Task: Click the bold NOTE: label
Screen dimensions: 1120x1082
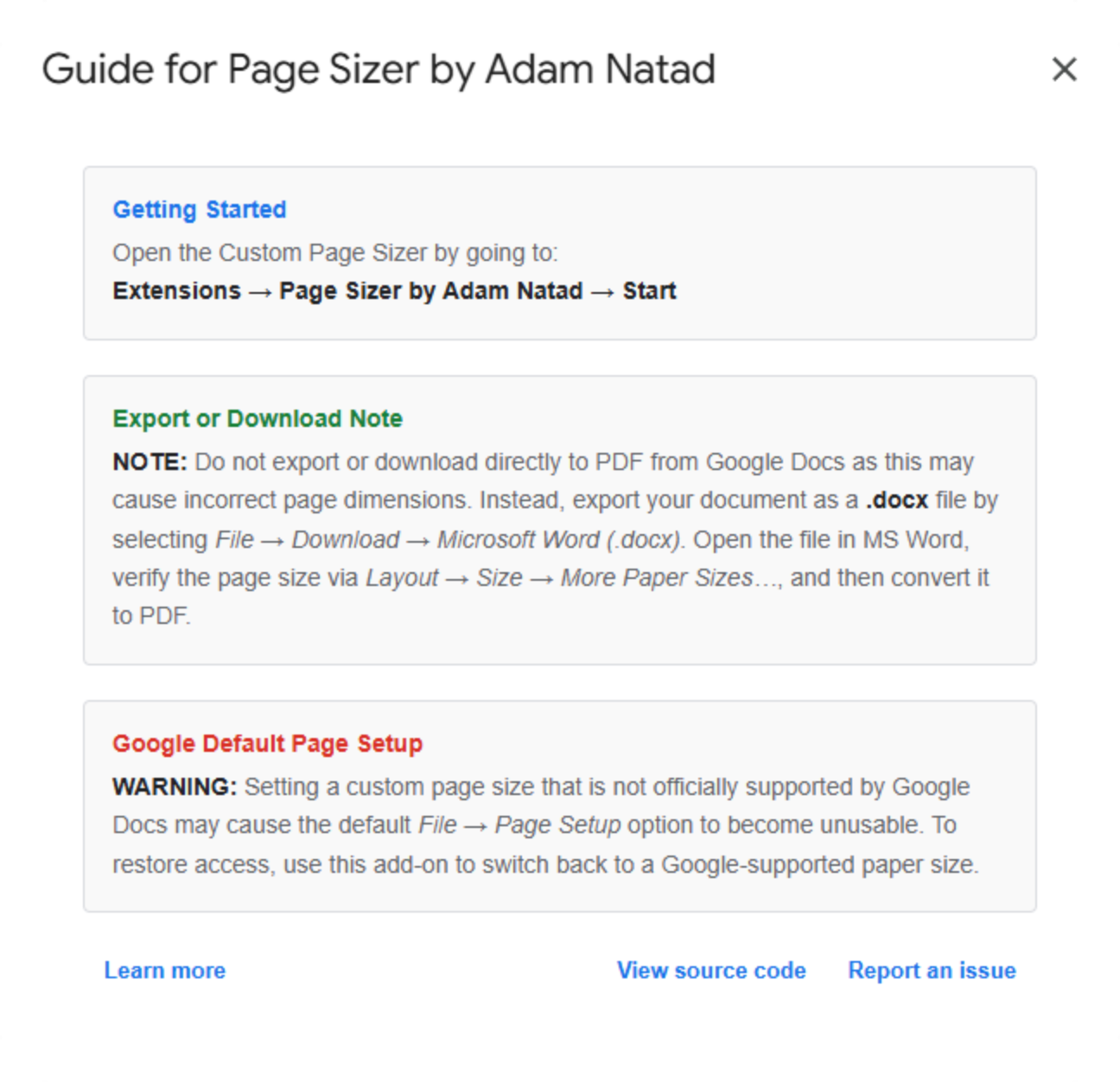Action: coord(150,461)
